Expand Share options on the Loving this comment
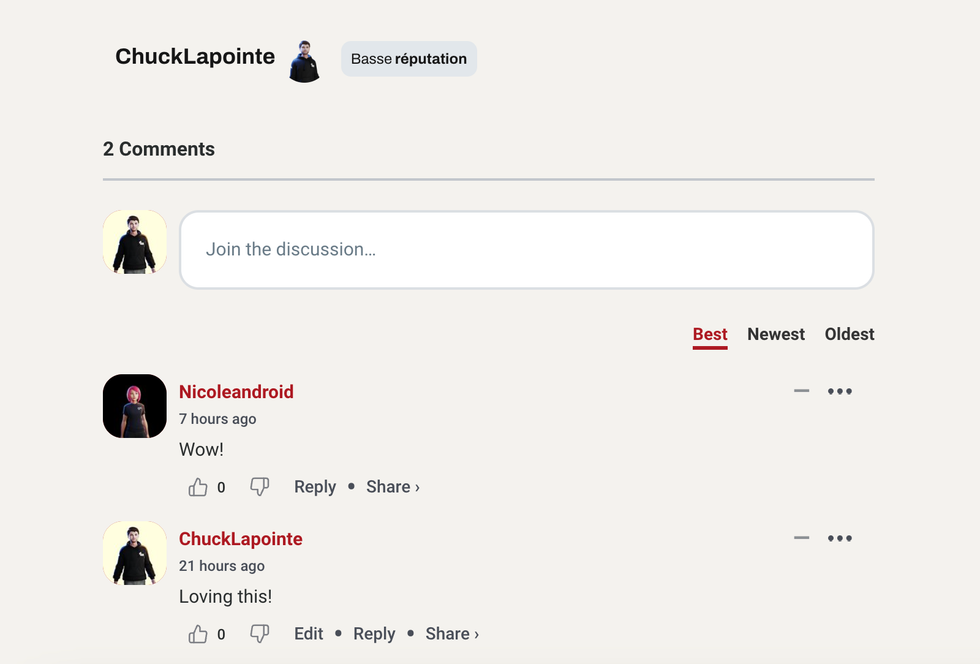Screen dimensions: 980x664 coord(451,633)
